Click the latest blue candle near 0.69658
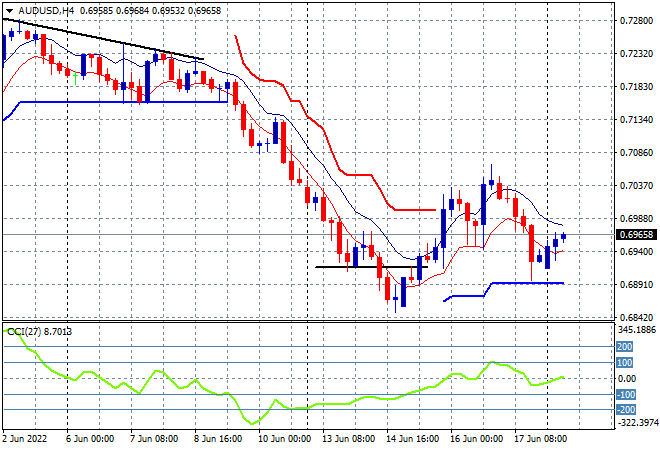The width and height of the screenshot is (660, 450). click(563, 237)
